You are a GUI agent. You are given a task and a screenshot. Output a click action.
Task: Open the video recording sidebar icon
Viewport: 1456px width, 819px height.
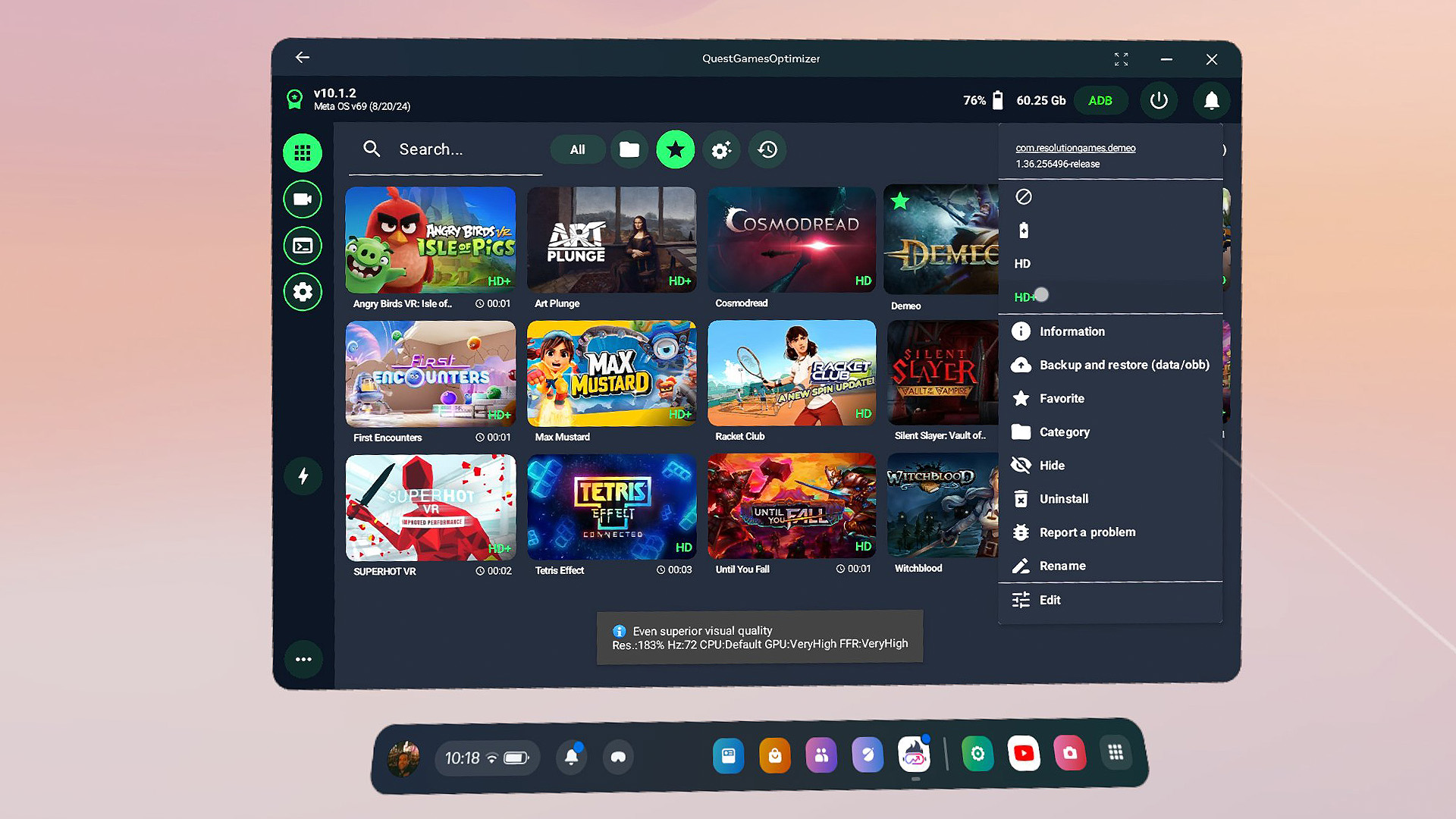[x=303, y=199]
